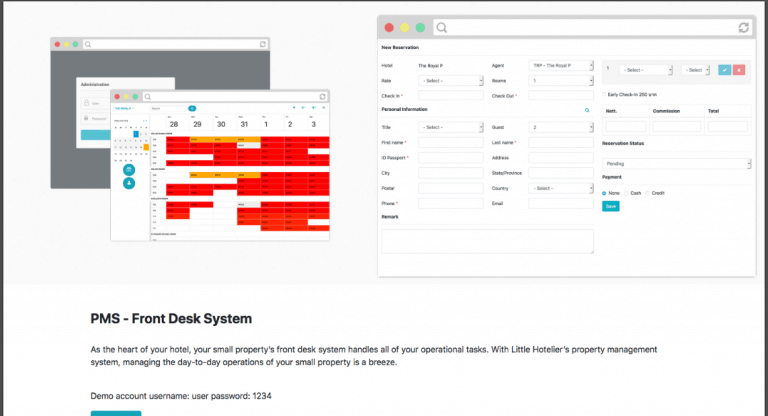Click the Email input field
The width and height of the screenshot is (768, 416).
pyautogui.click(x=561, y=203)
